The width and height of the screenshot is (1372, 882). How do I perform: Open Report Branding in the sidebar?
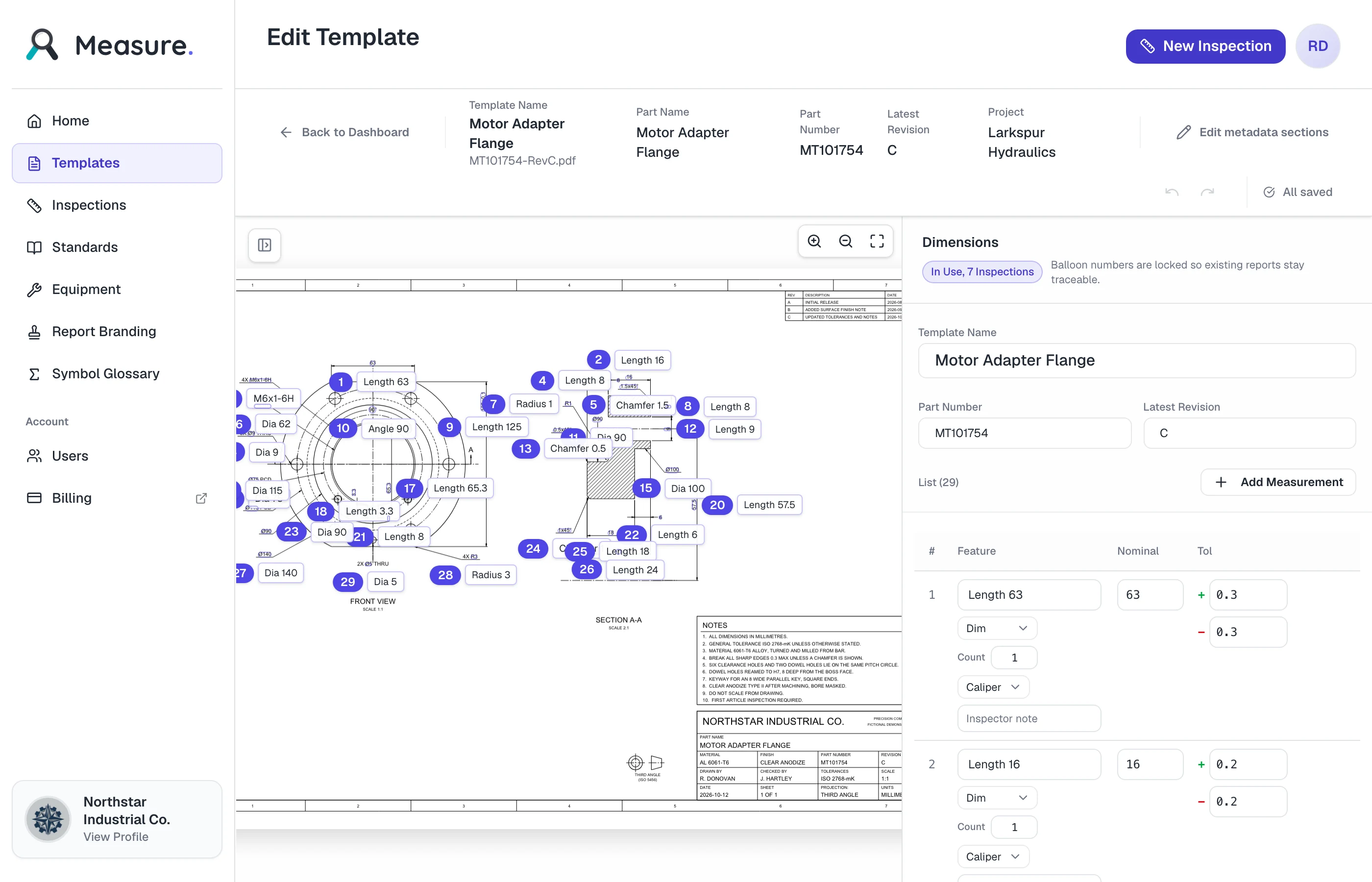[117, 332]
